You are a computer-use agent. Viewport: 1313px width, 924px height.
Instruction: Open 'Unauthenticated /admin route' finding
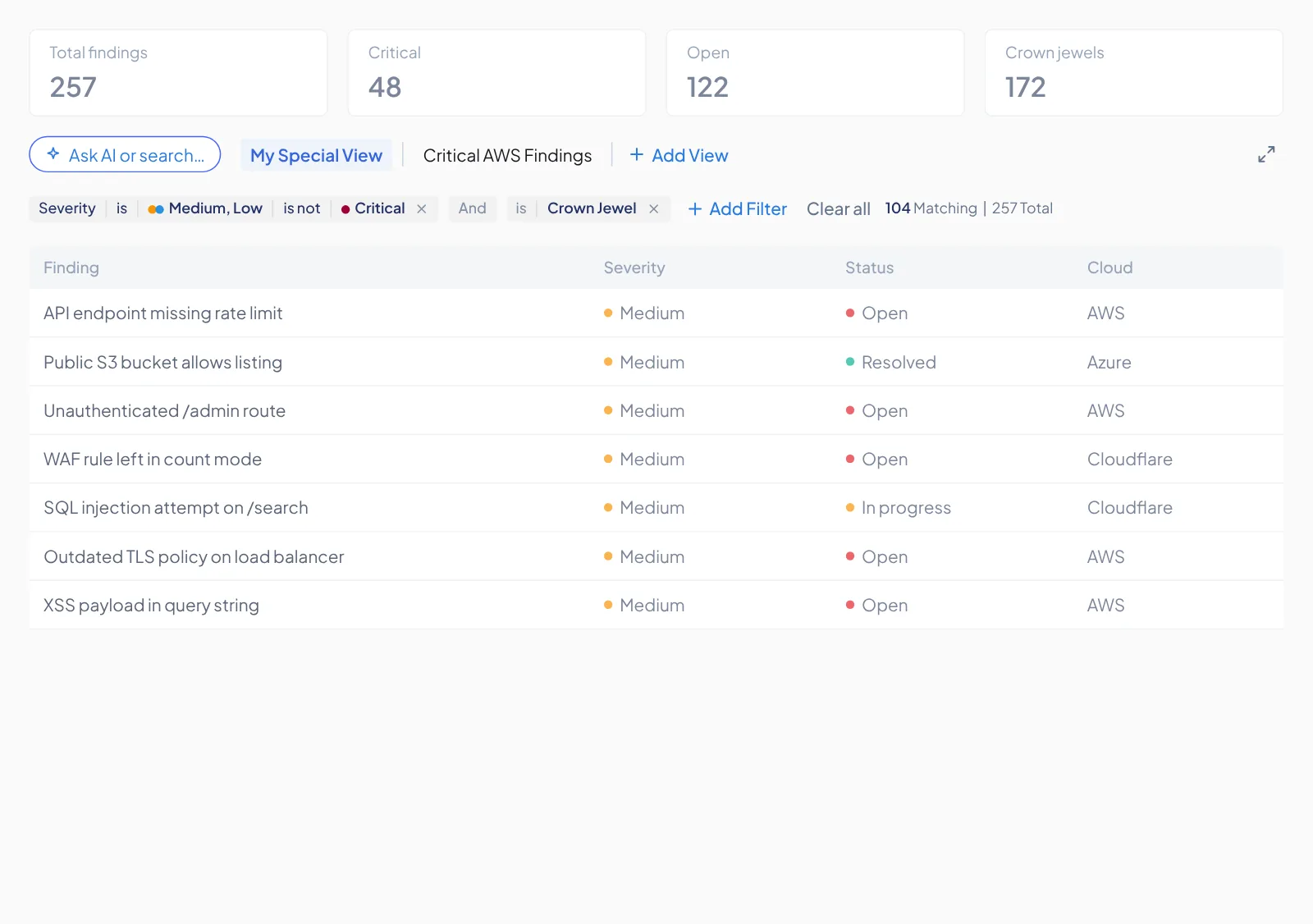tap(656, 410)
